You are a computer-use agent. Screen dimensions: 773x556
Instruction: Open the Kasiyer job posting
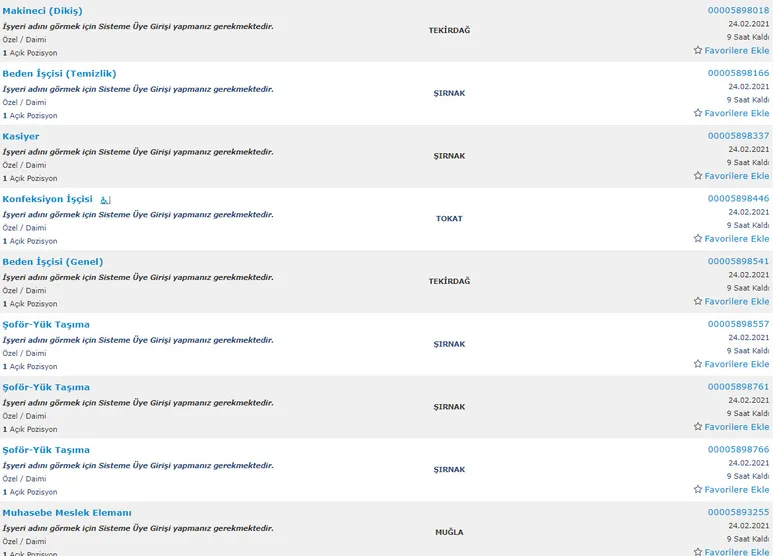(21, 136)
